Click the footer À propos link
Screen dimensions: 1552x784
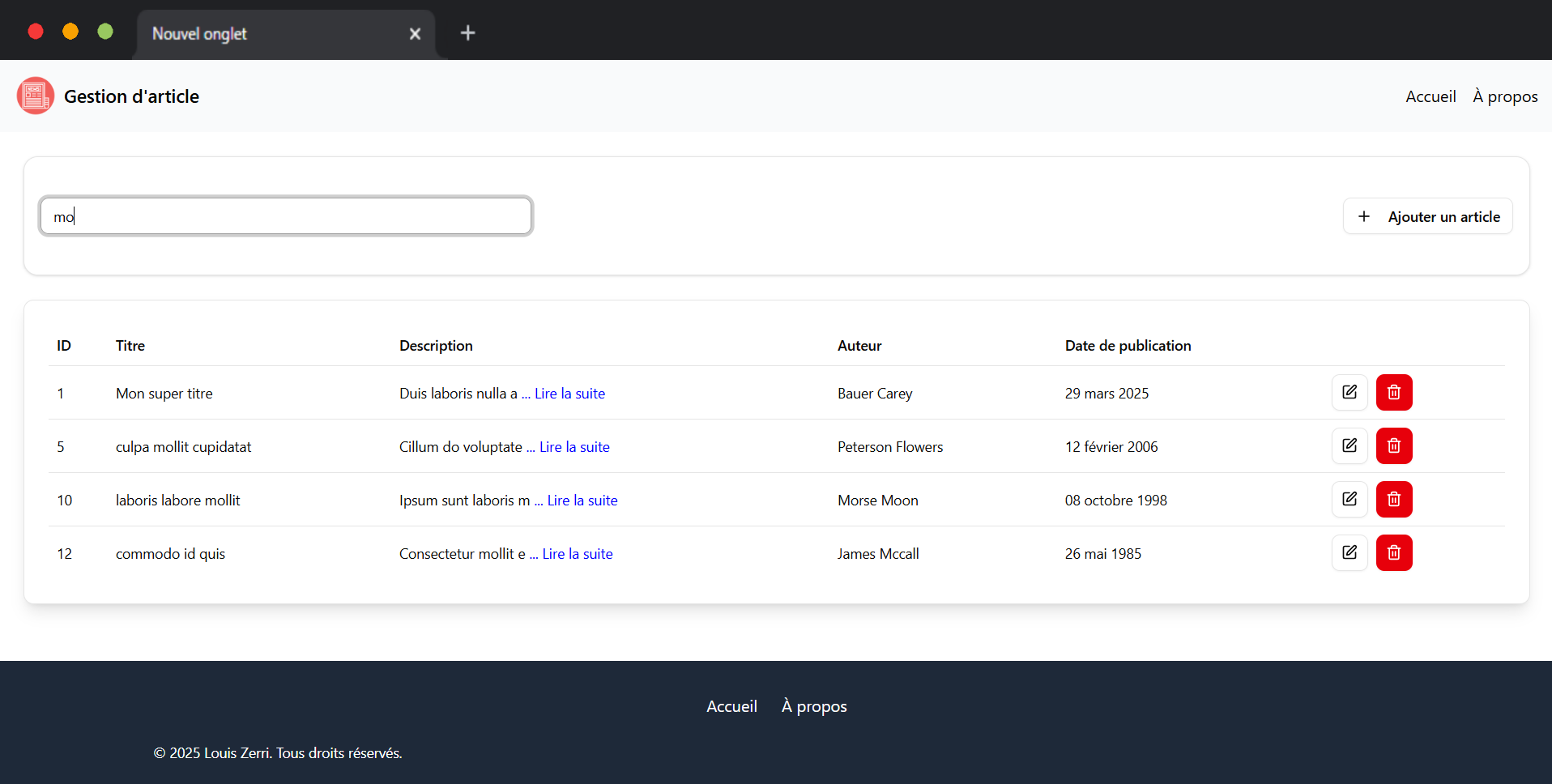(813, 706)
